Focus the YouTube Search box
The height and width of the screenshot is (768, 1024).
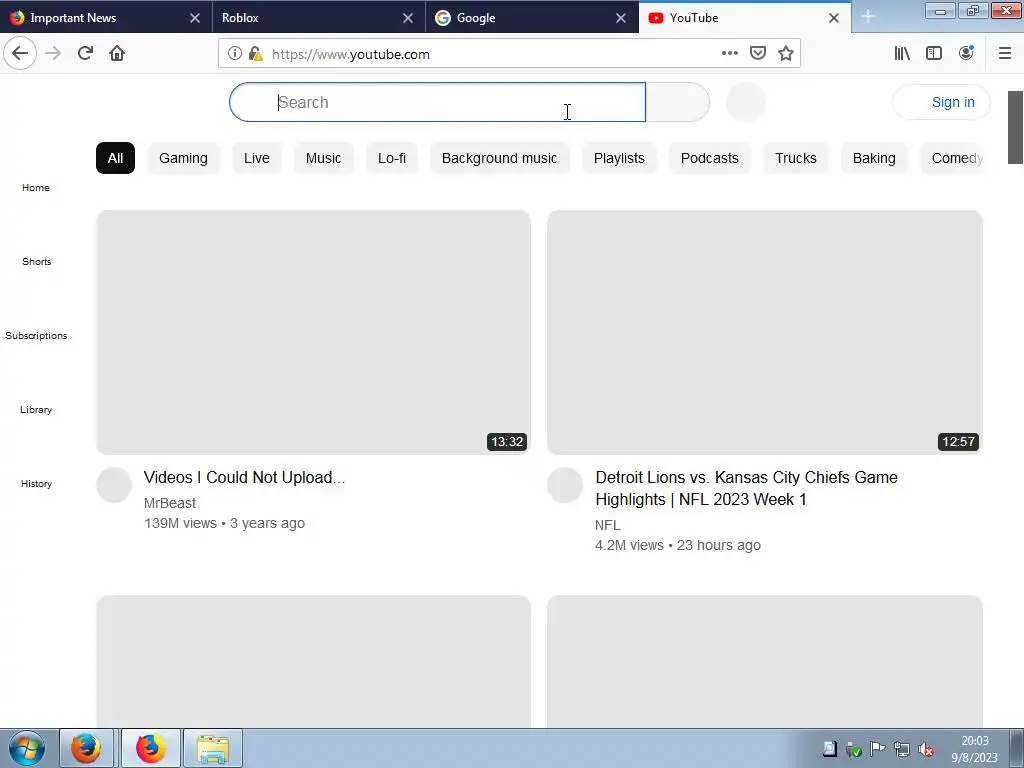coord(437,102)
